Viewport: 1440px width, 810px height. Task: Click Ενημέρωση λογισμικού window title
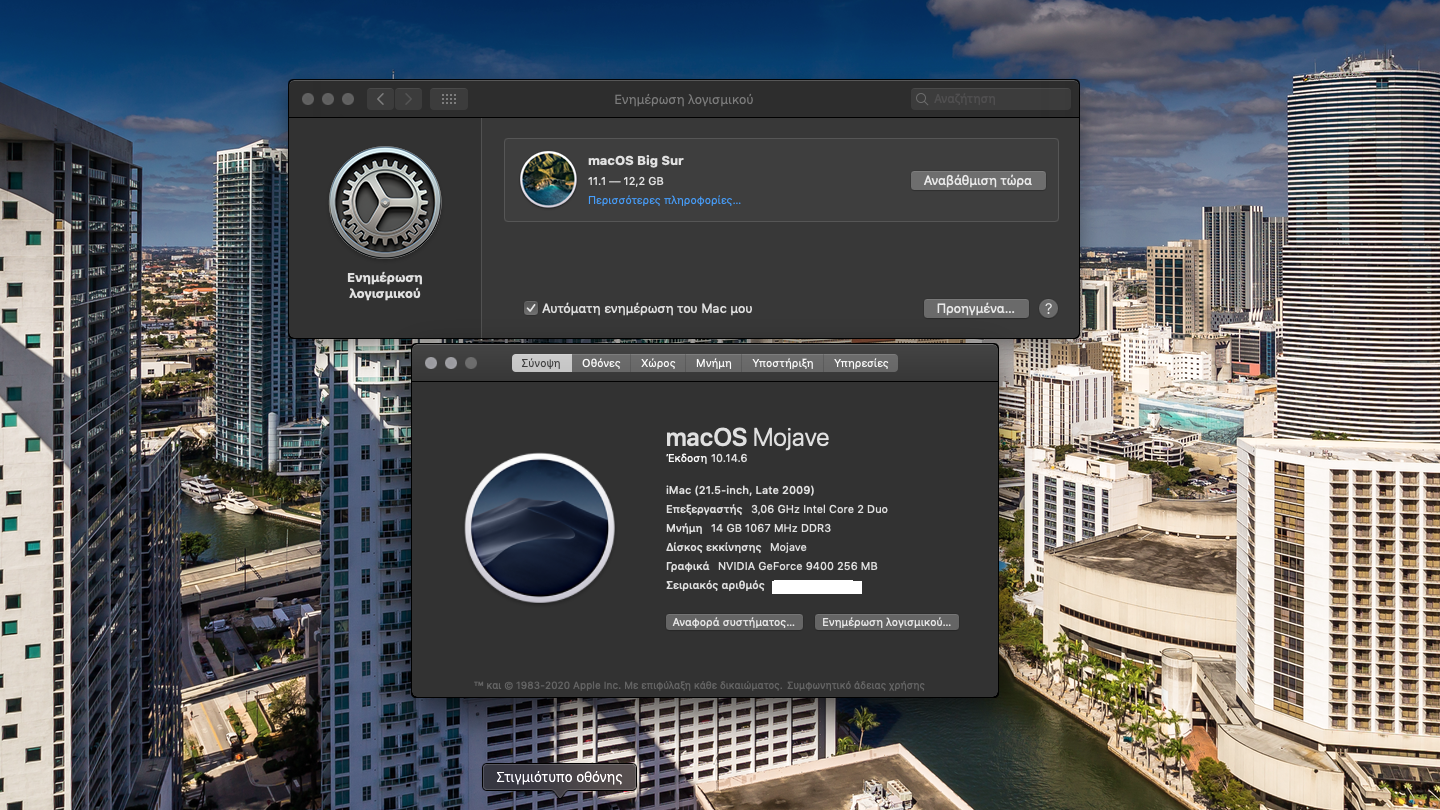[684, 99]
